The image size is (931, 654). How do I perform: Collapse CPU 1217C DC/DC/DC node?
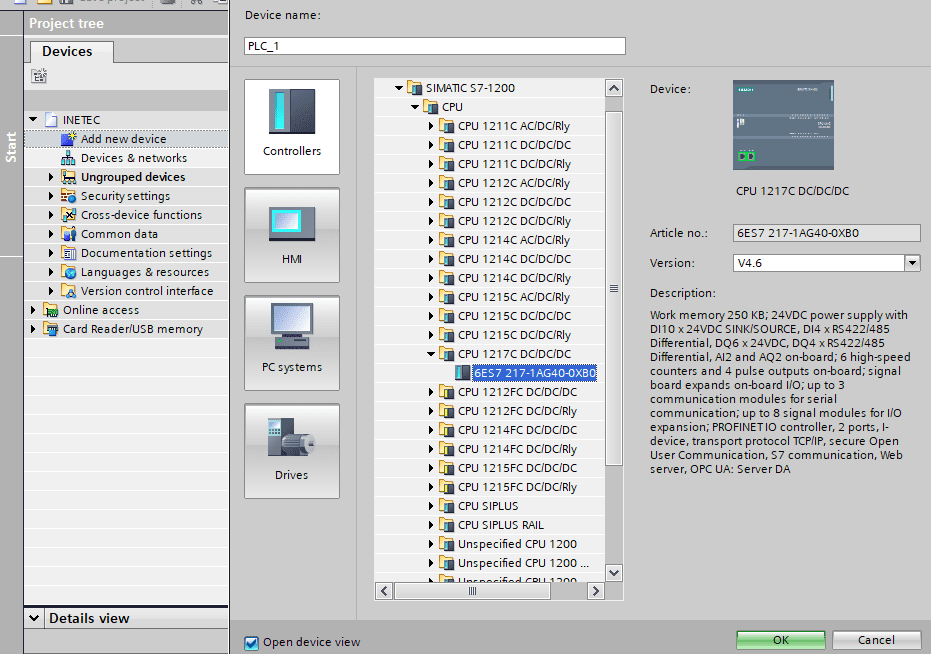click(431, 354)
